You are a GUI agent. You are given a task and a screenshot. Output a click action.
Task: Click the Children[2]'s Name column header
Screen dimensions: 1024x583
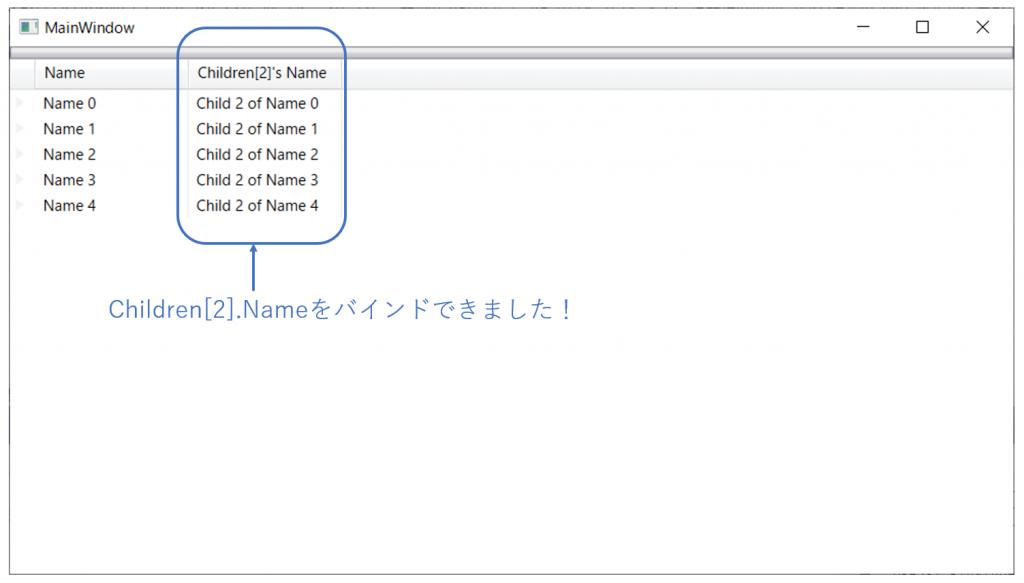click(x=262, y=72)
